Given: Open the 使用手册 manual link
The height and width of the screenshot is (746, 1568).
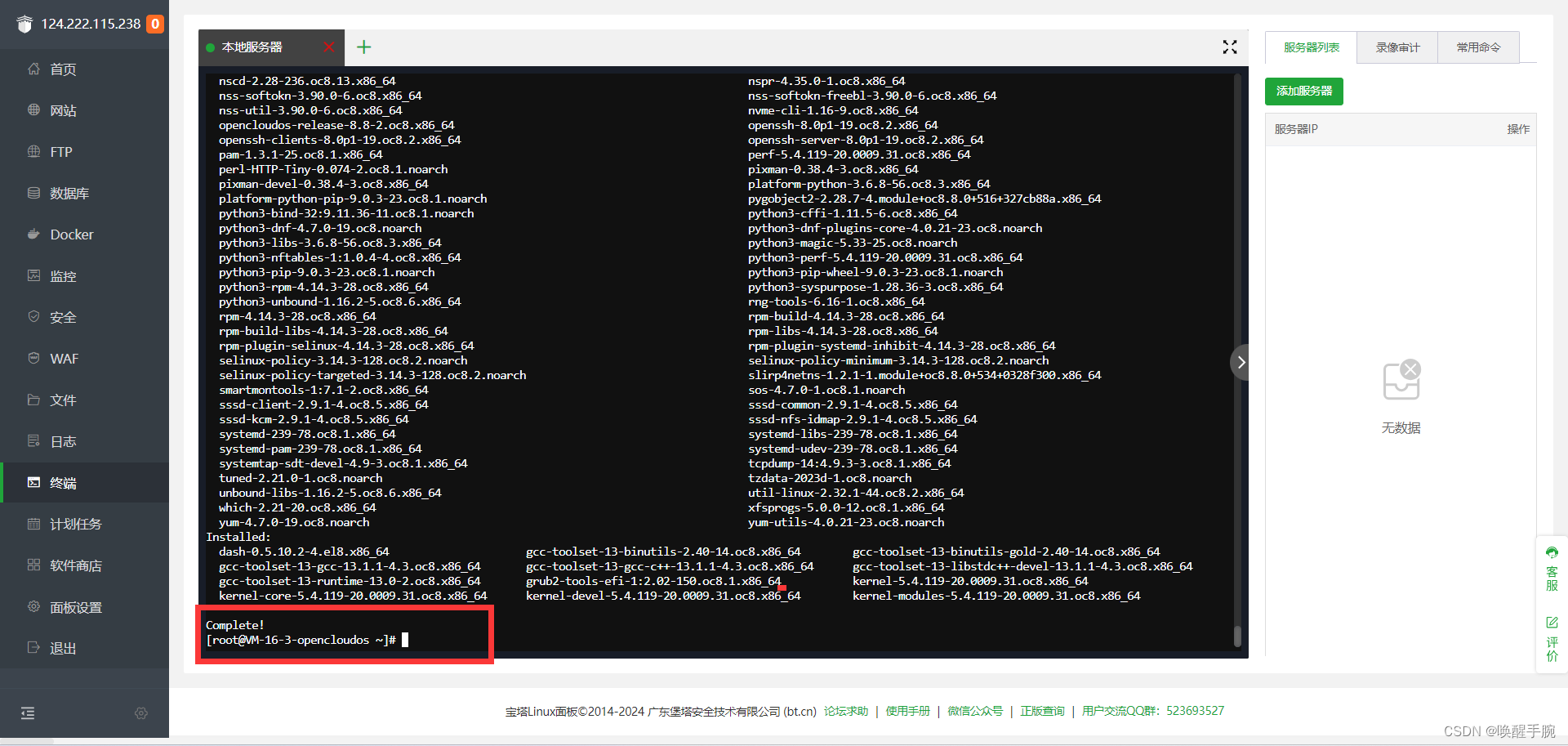Looking at the screenshot, I should (x=906, y=711).
